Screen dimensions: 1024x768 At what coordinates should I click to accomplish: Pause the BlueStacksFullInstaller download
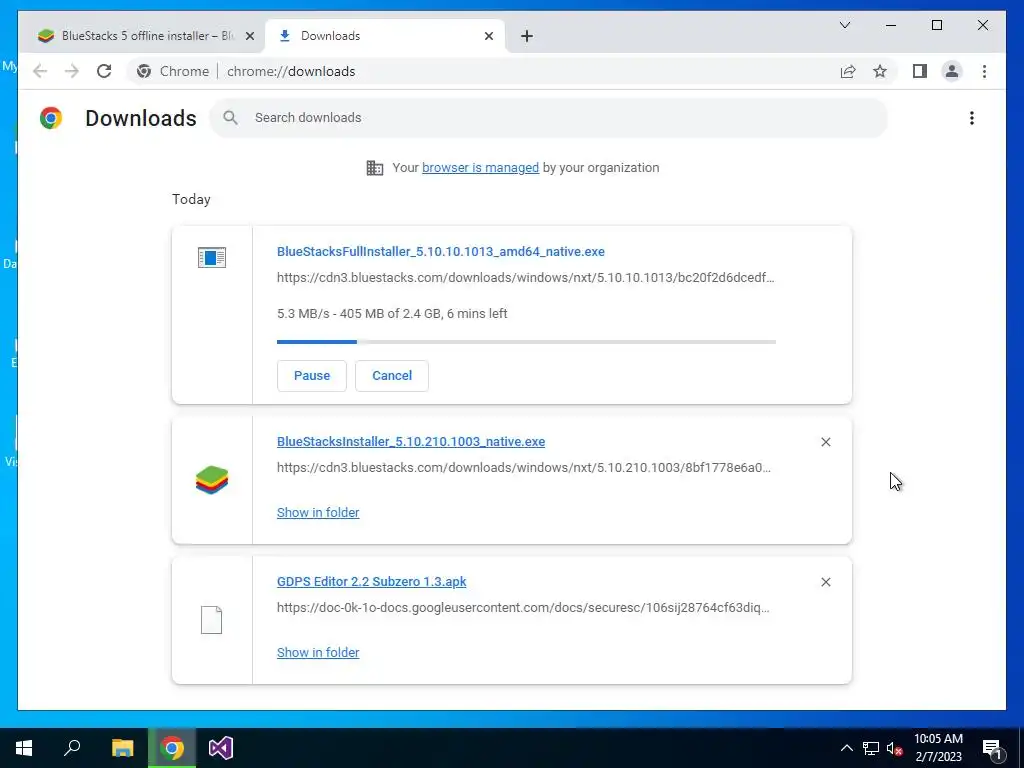(312, 376)
